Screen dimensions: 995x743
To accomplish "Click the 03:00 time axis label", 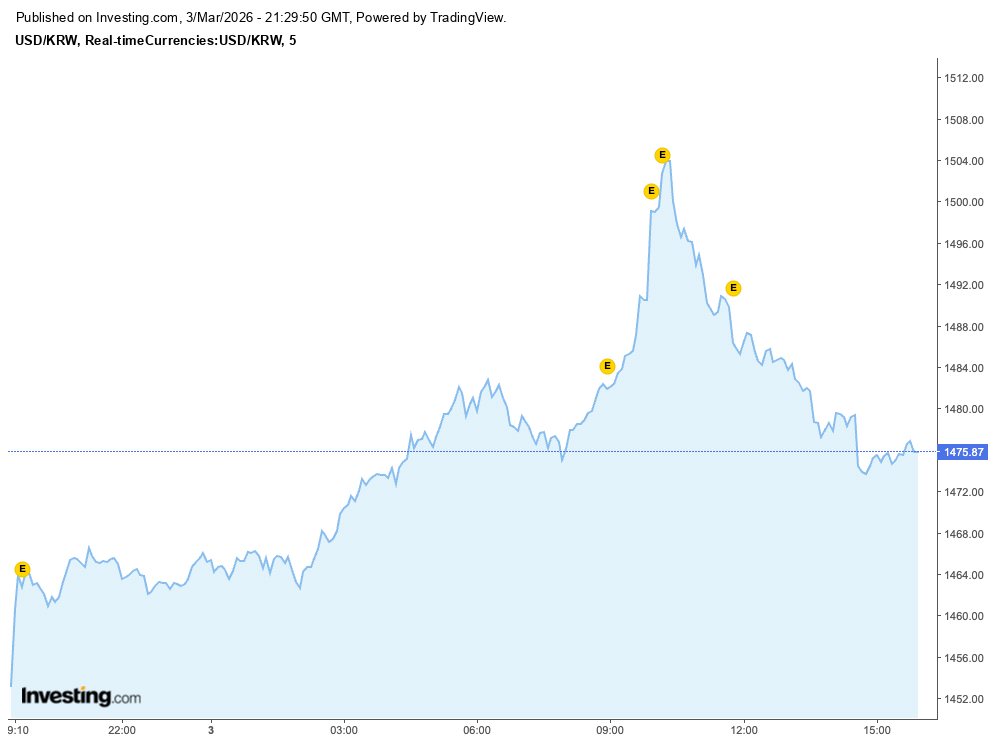I will pyautogui.click(x=344, y=729).
